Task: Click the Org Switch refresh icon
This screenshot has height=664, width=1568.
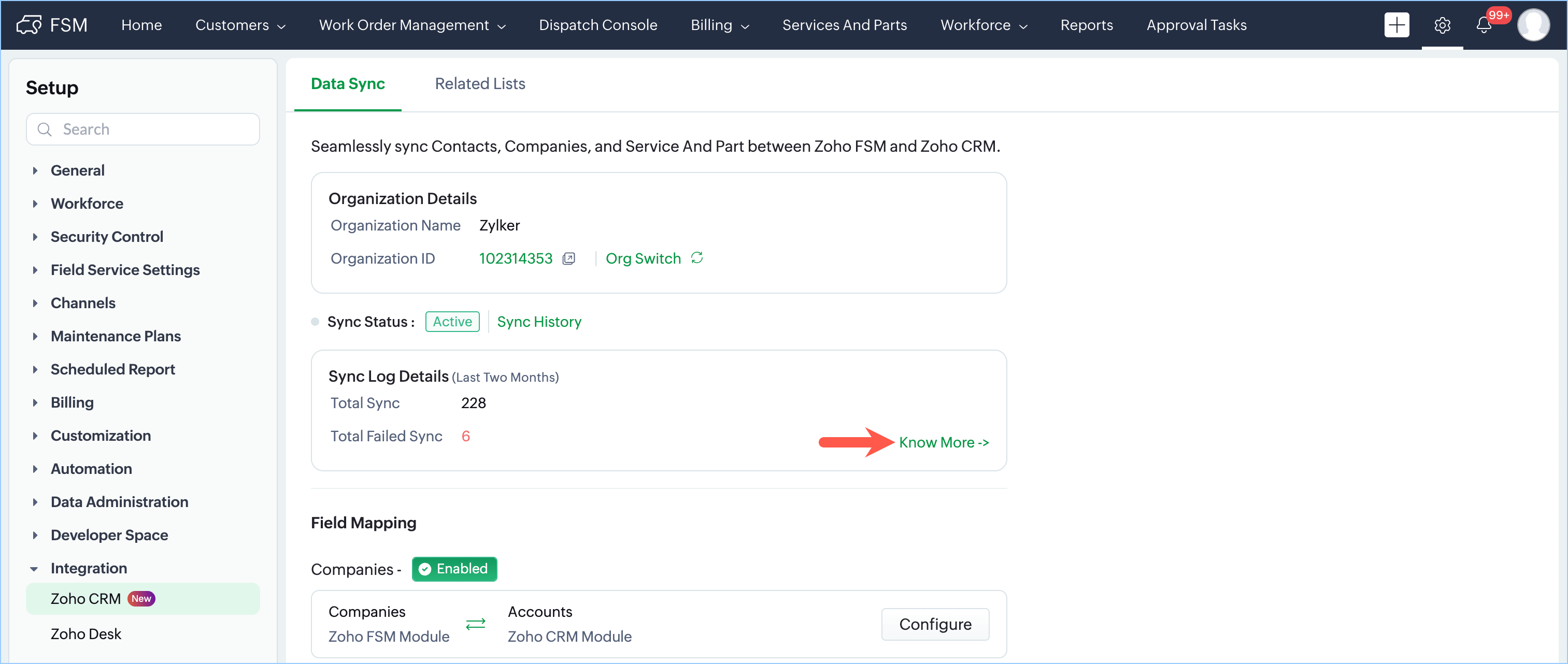Action: click(697, 258)
